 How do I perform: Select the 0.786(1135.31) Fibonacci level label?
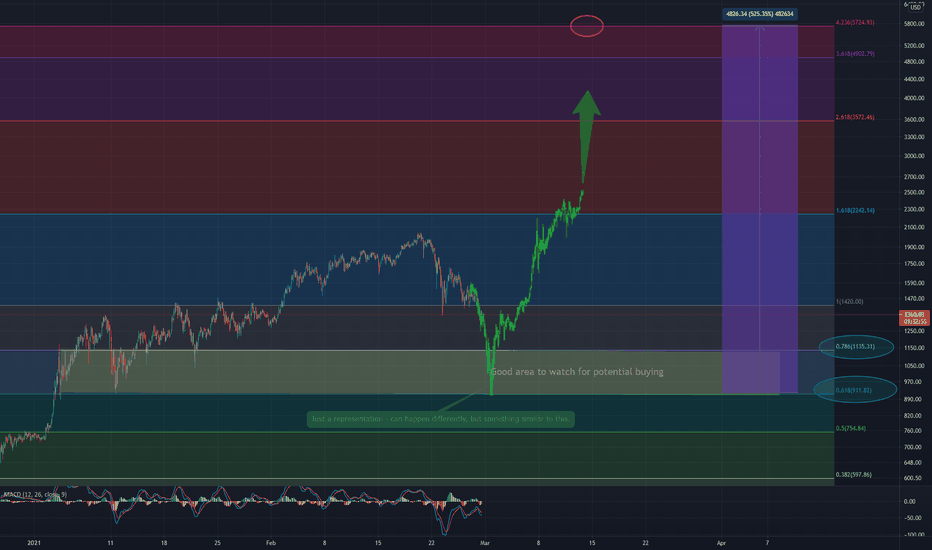855,347
